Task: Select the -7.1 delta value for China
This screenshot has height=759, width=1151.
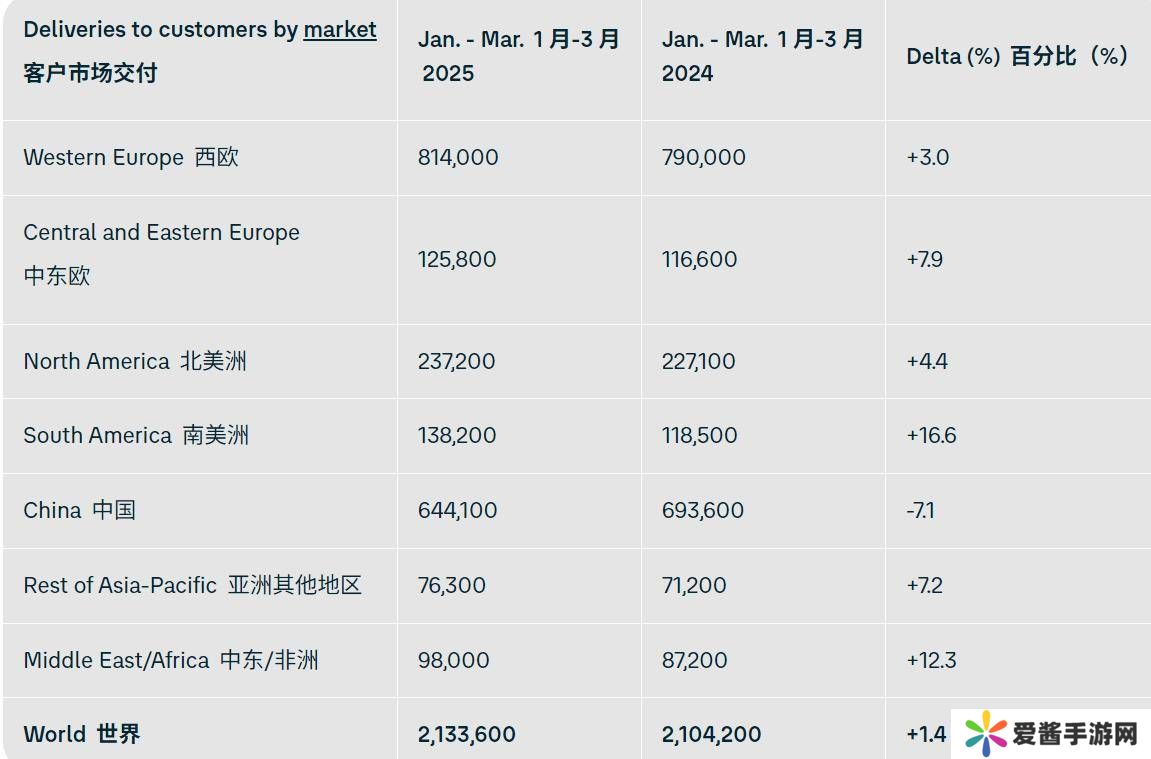Action: coord(920,510)
